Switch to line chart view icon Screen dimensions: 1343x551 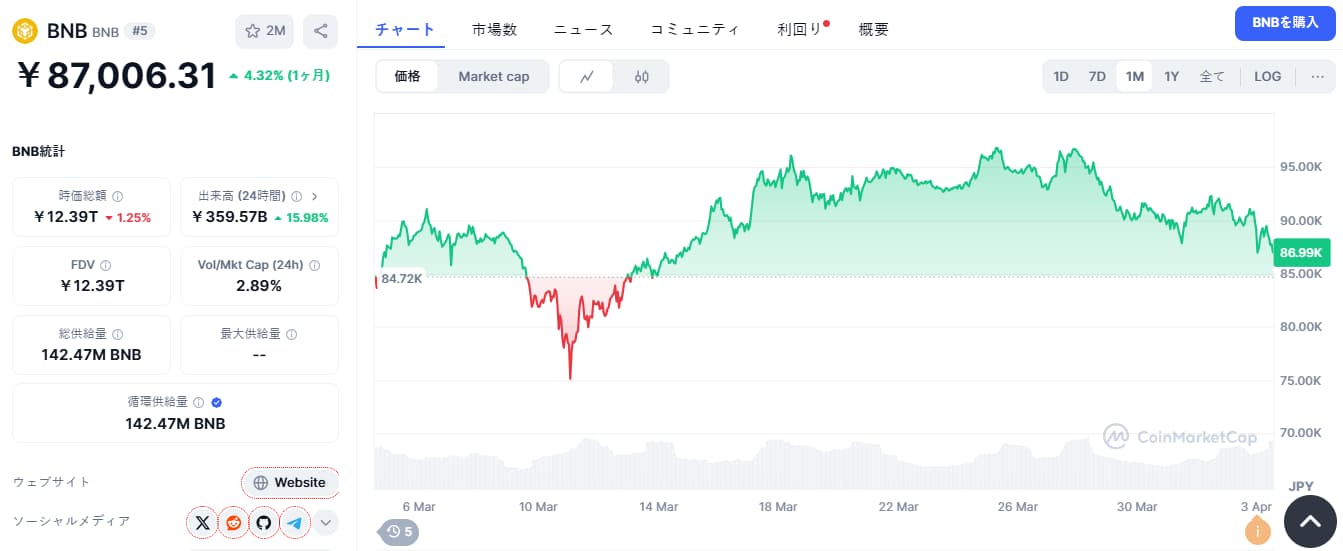587,76
